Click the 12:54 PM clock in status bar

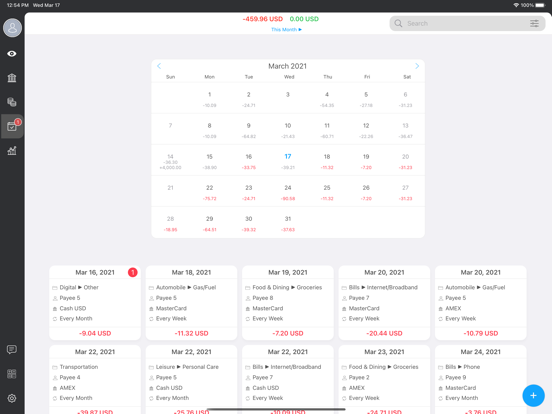18,5
